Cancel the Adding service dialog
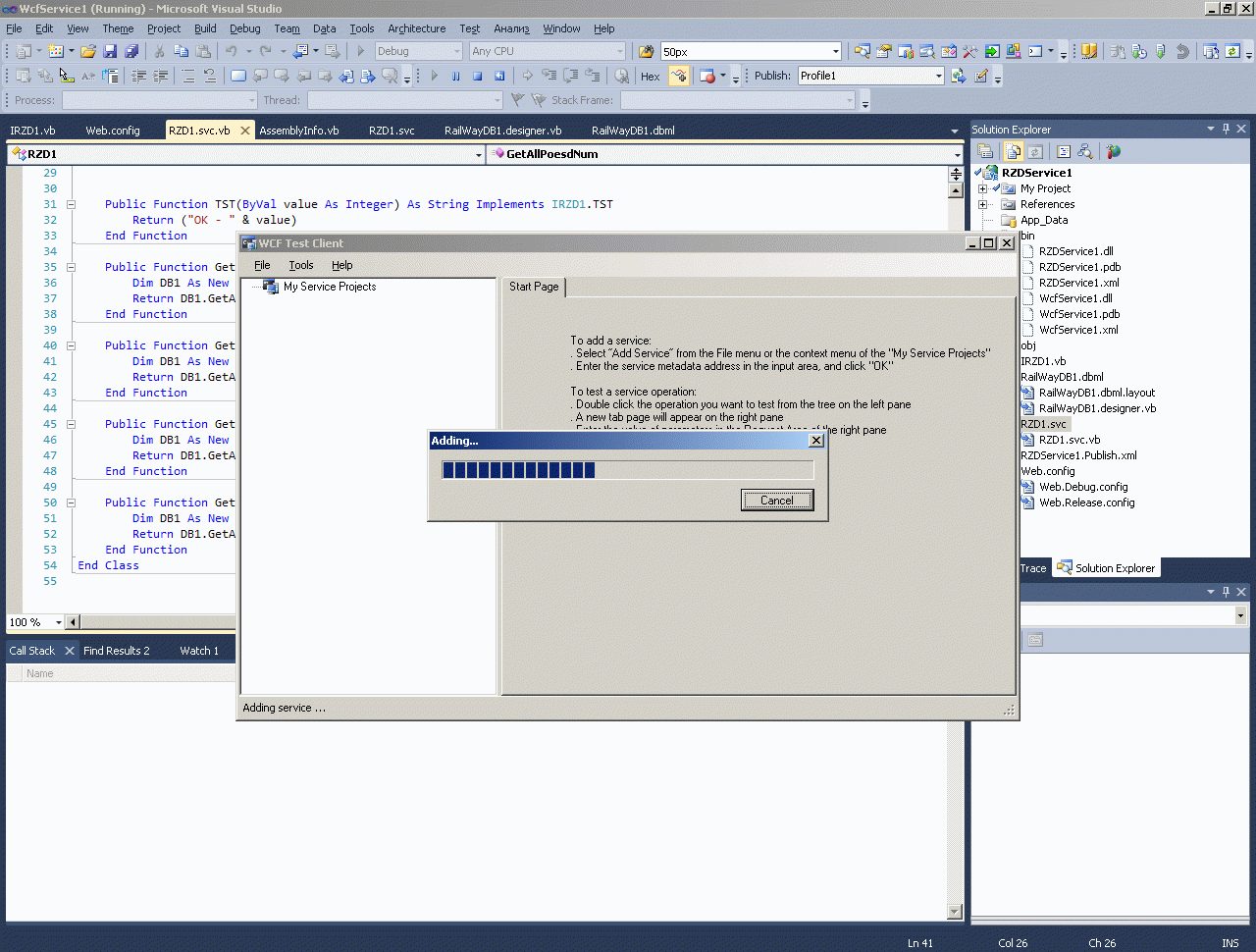Screen dimensions: 1256x952 click(x=777, y=501)
